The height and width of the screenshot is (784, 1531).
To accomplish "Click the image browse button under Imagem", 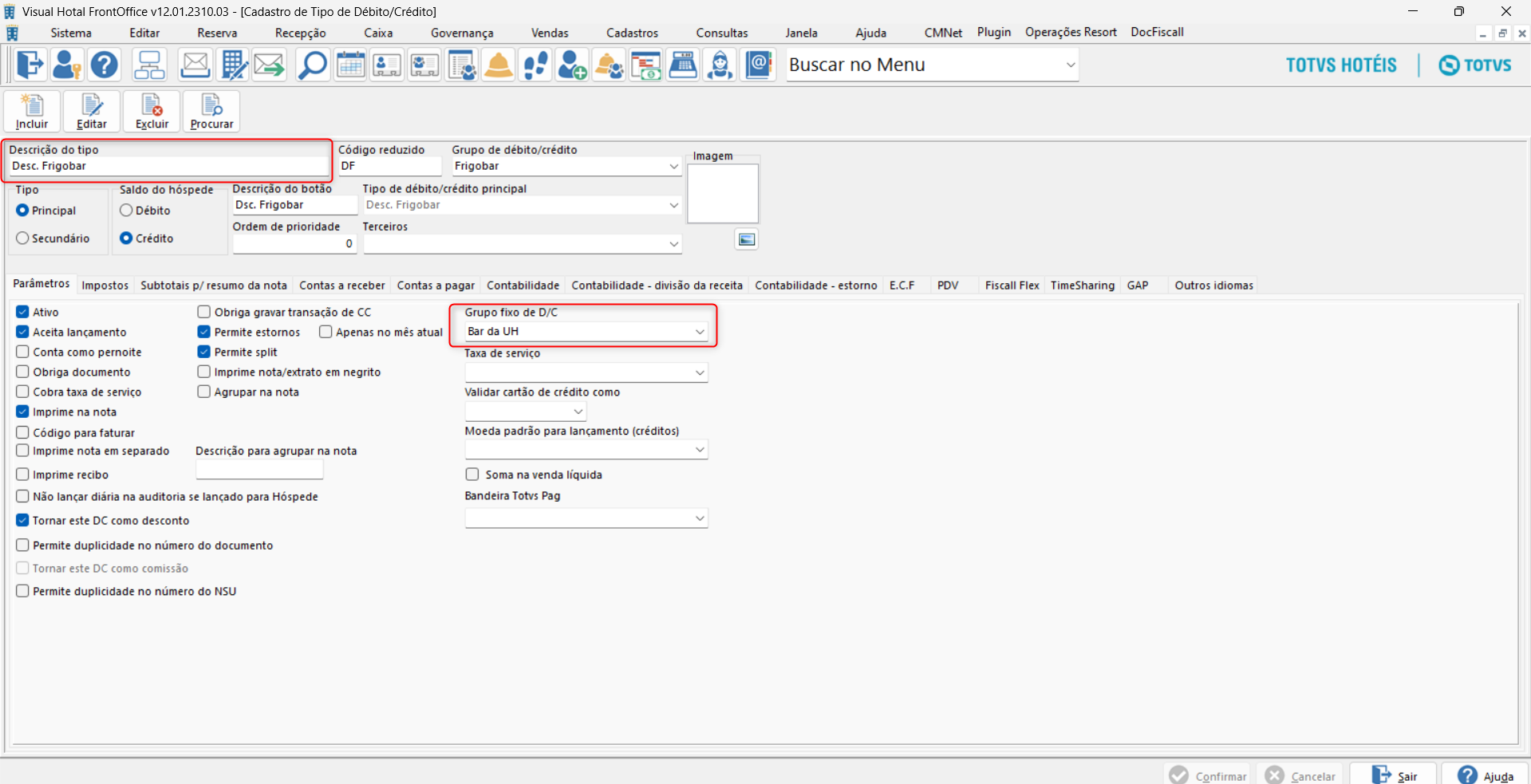I will tap(746, 239).
